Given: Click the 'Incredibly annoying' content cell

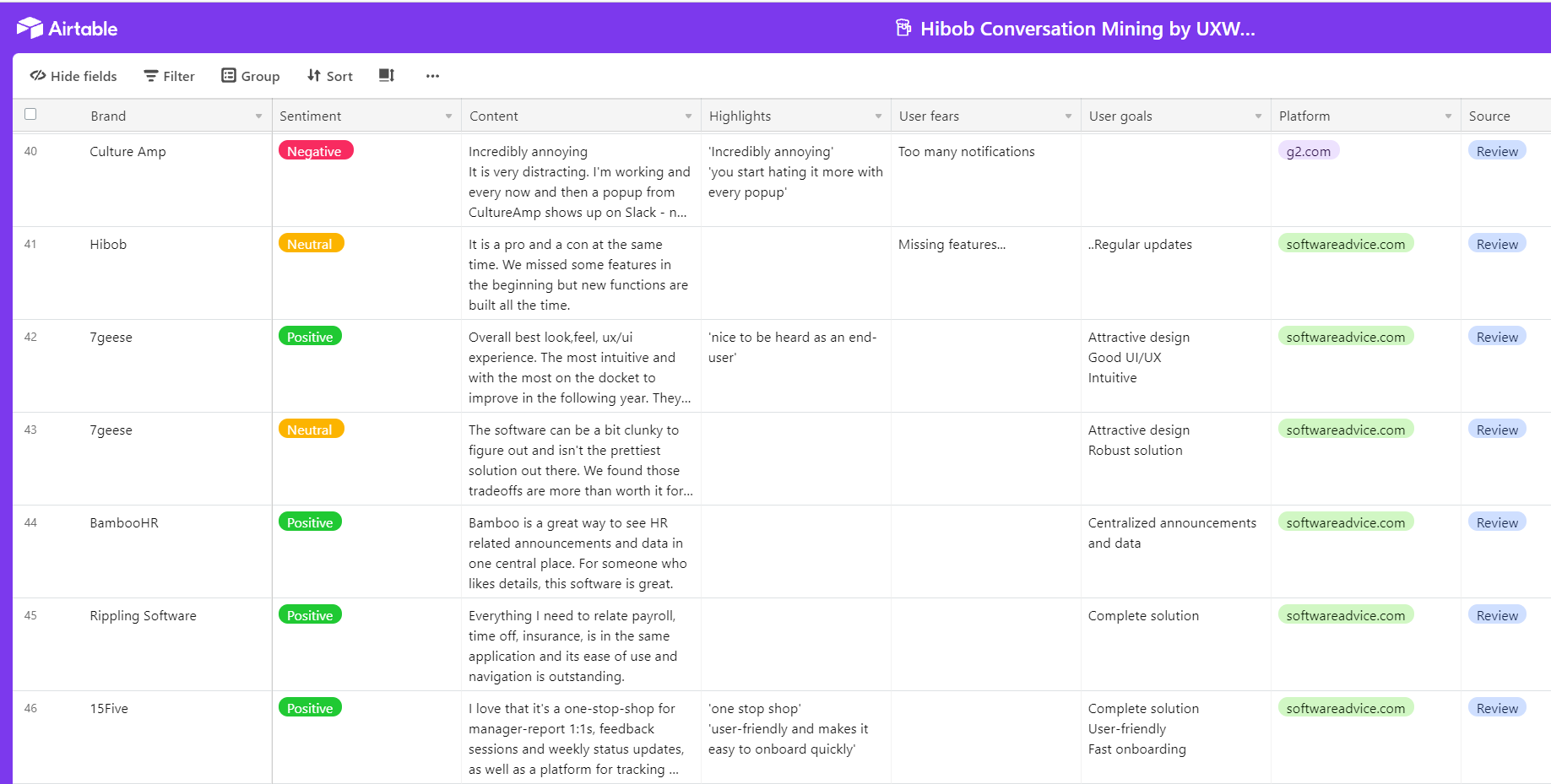Looking at the screenshot, I should 581,180.
